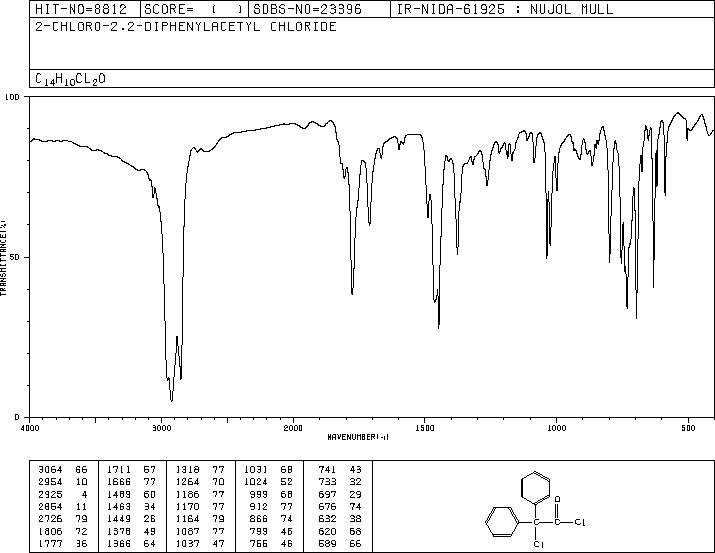Click the carbonyl peak near 1777
This screenshot has height=553, width=715.
pos(352,294)
